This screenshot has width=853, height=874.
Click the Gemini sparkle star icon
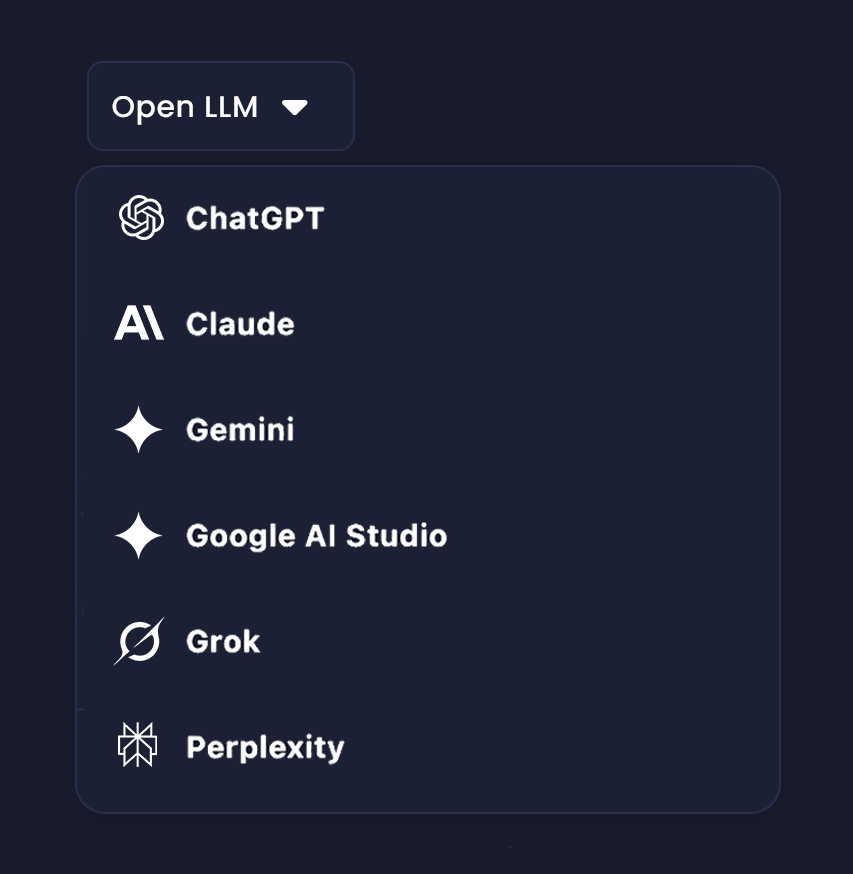(x=139, y=430)
